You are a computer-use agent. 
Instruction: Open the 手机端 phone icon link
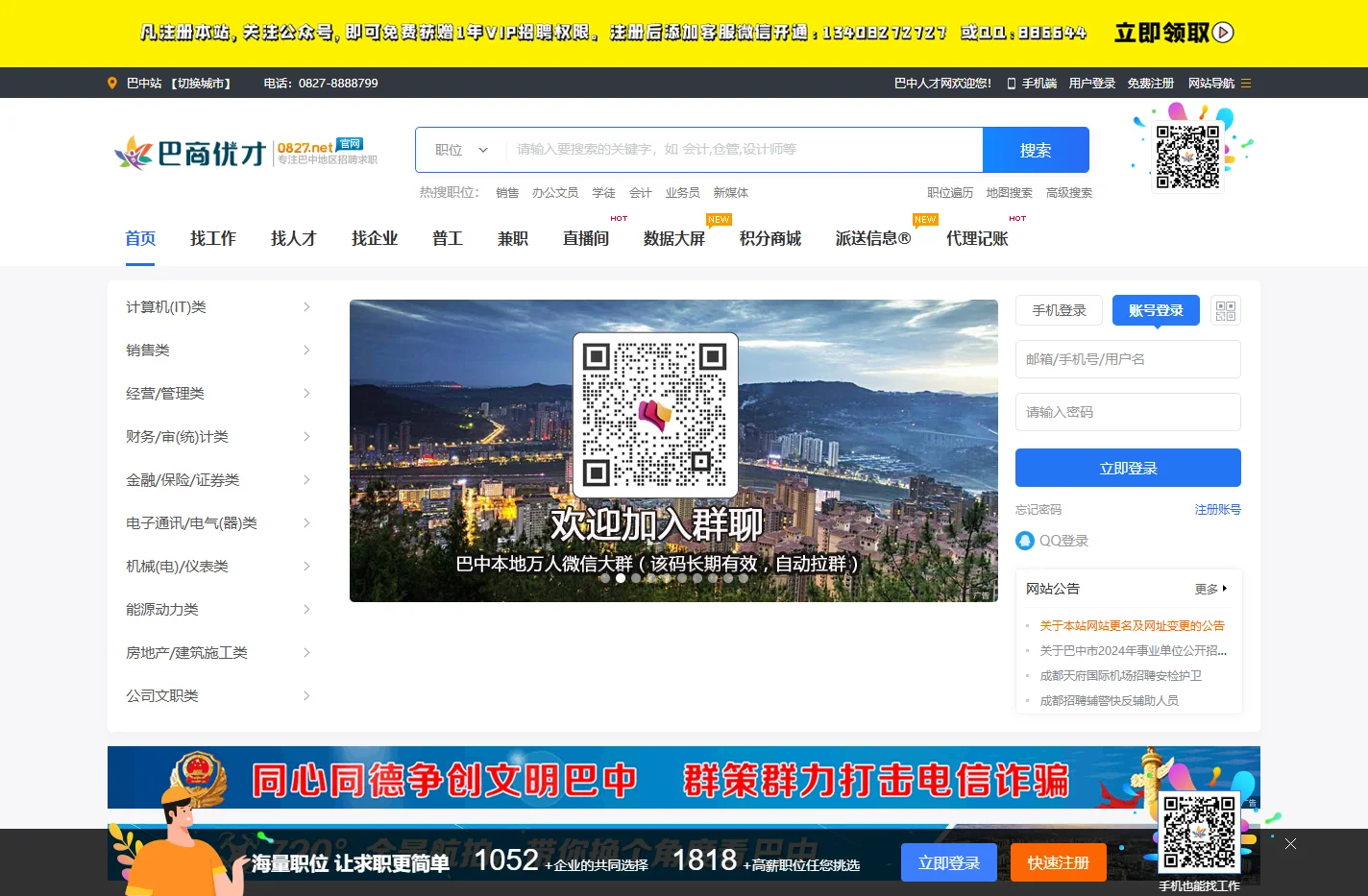[x=1012, y=84]
